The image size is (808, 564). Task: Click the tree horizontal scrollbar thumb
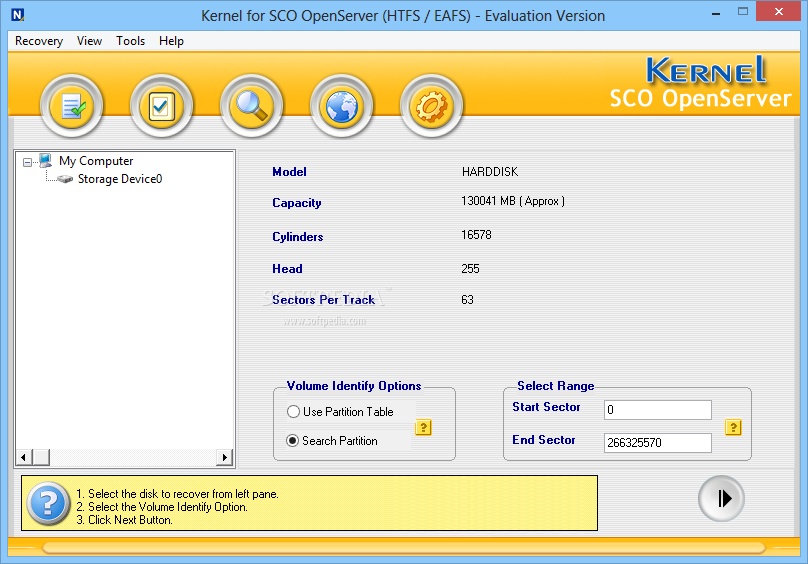(41, 457)
